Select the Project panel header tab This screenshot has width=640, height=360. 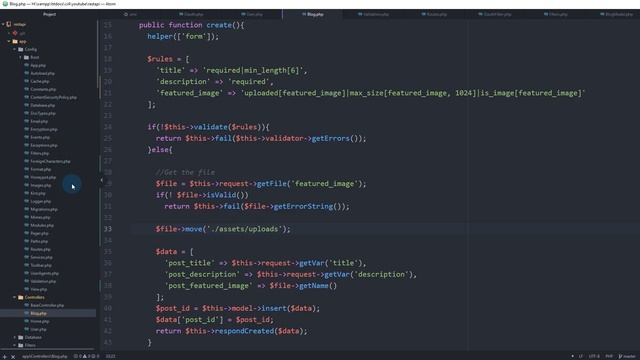49,14
